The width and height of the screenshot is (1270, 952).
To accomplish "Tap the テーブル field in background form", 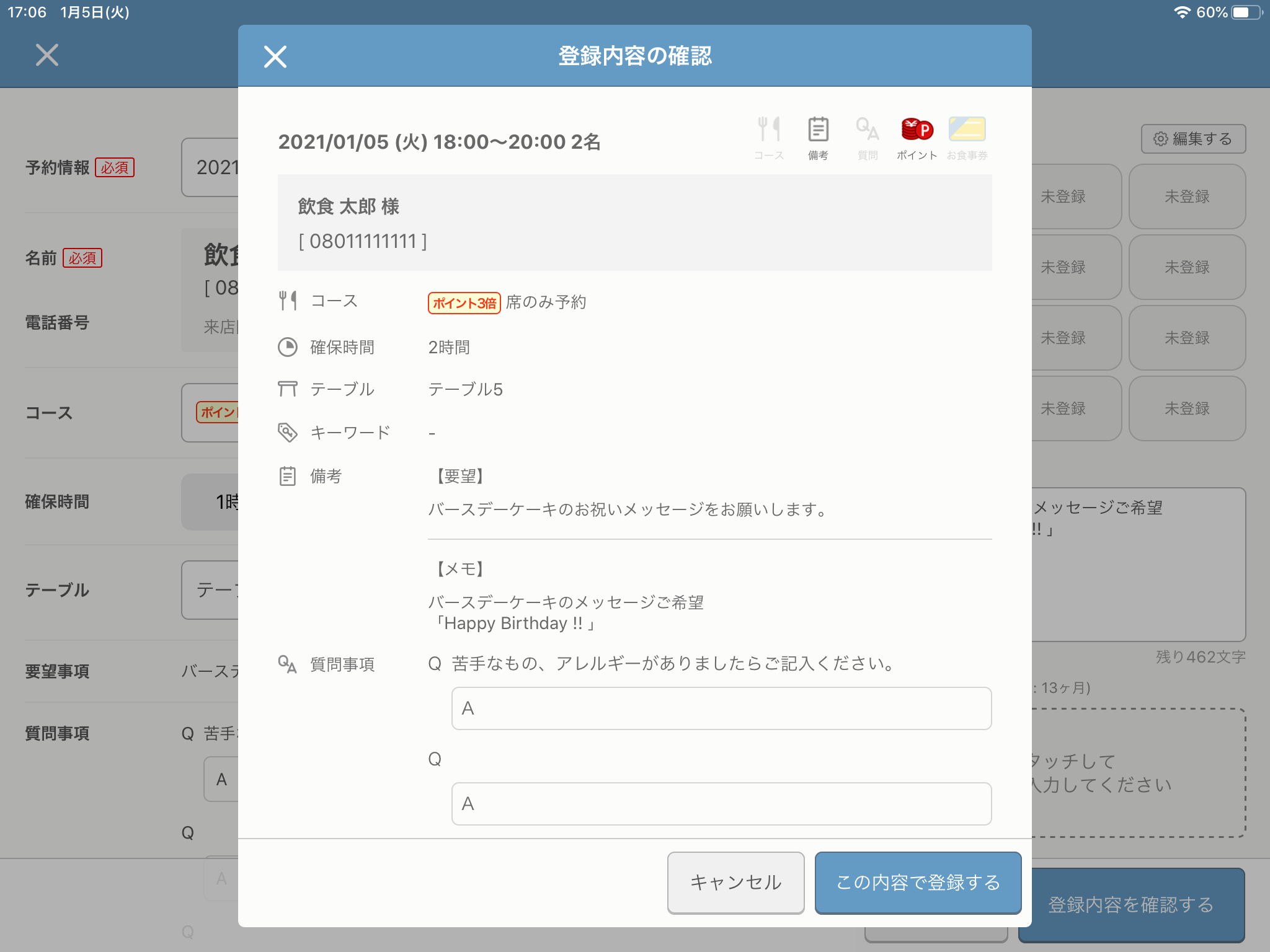I will click(x=210, y=589).
